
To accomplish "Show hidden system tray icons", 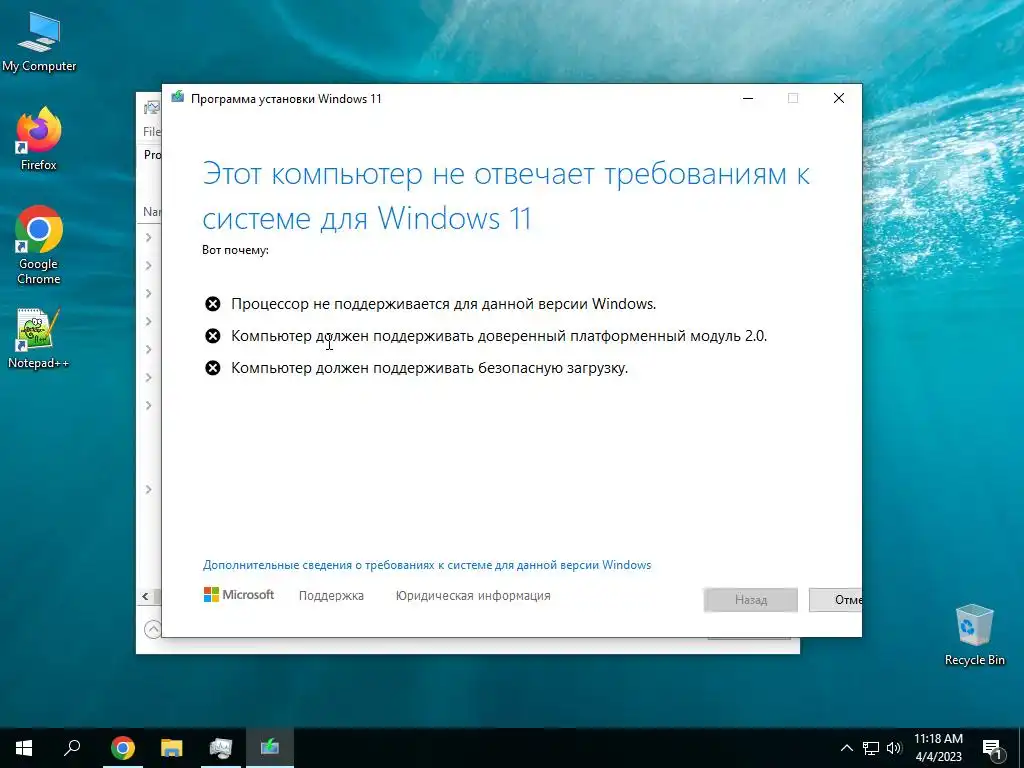I will click(x=846, y=748).
